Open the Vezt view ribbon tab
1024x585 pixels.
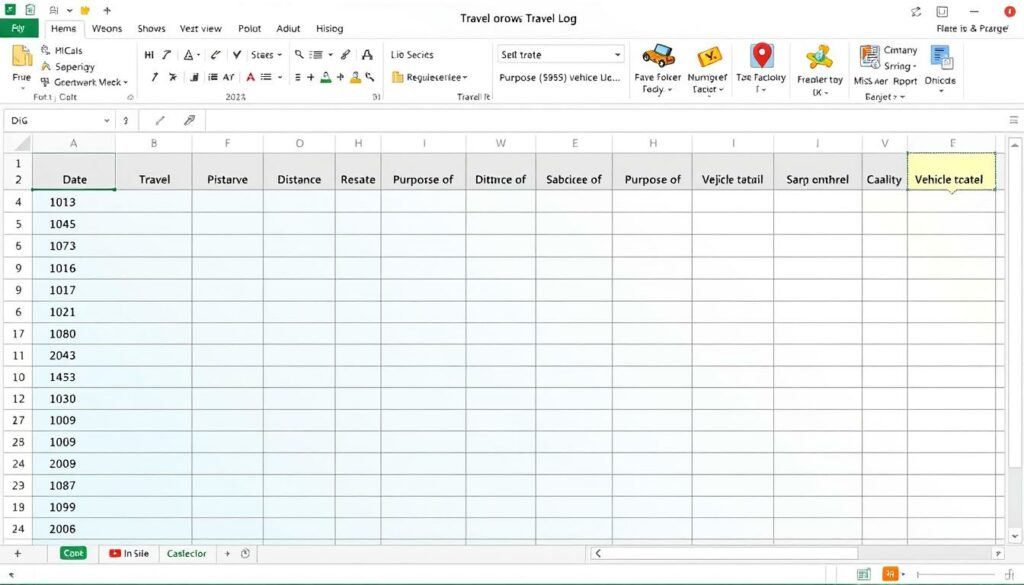coord(200,29)
